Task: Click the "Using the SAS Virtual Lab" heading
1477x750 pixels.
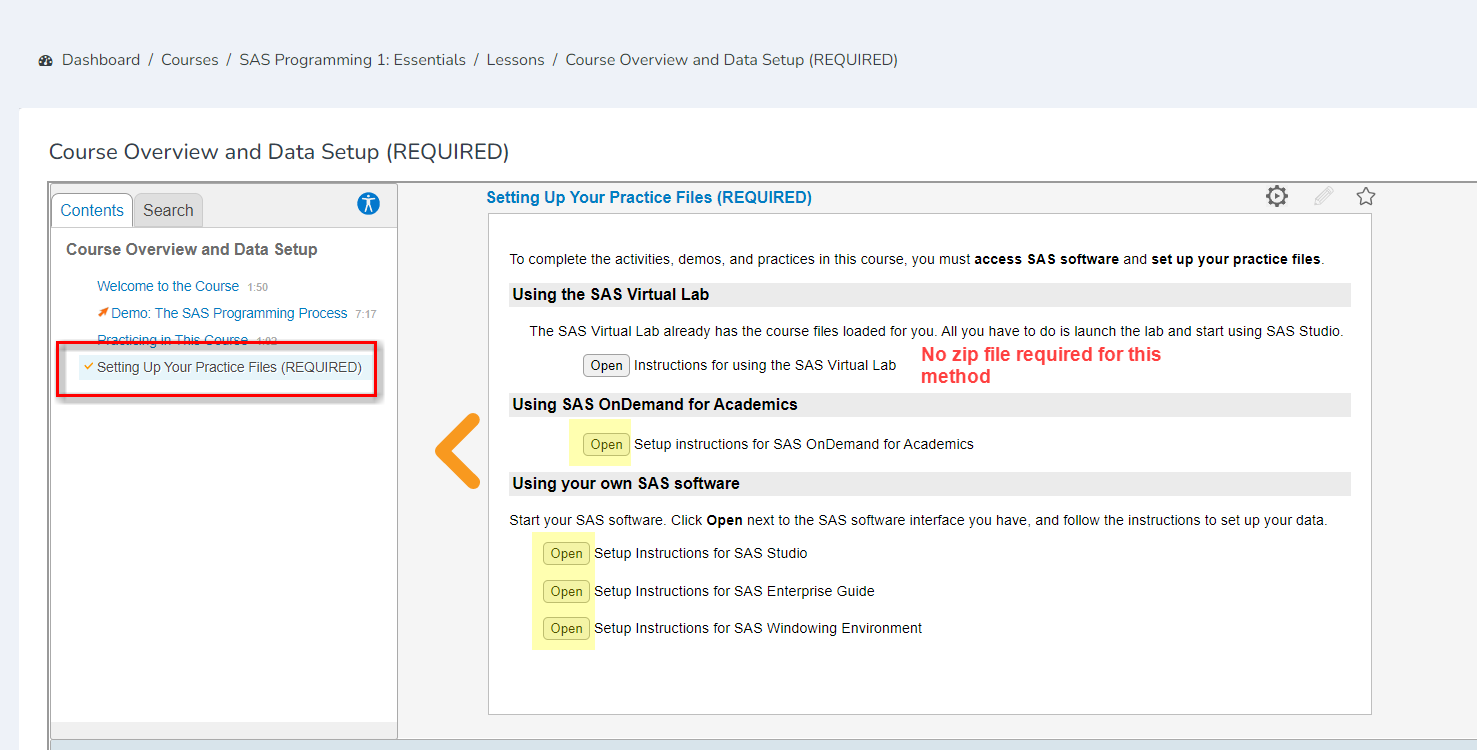Action: 611,295
